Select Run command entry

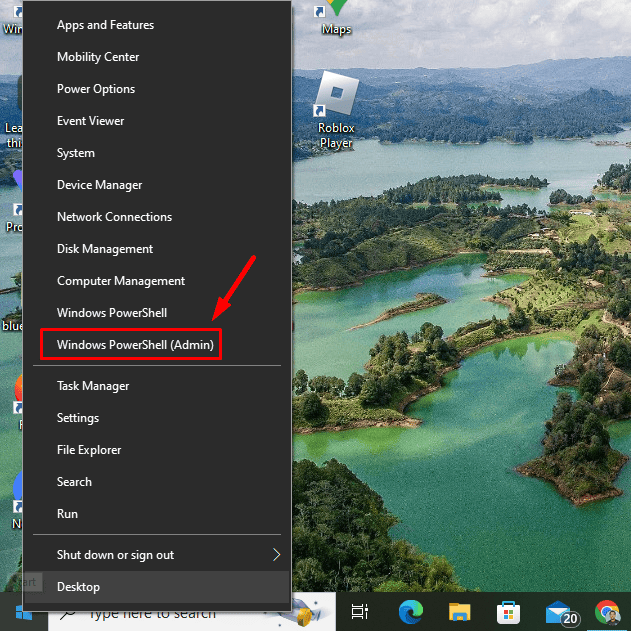click(157, 514)
